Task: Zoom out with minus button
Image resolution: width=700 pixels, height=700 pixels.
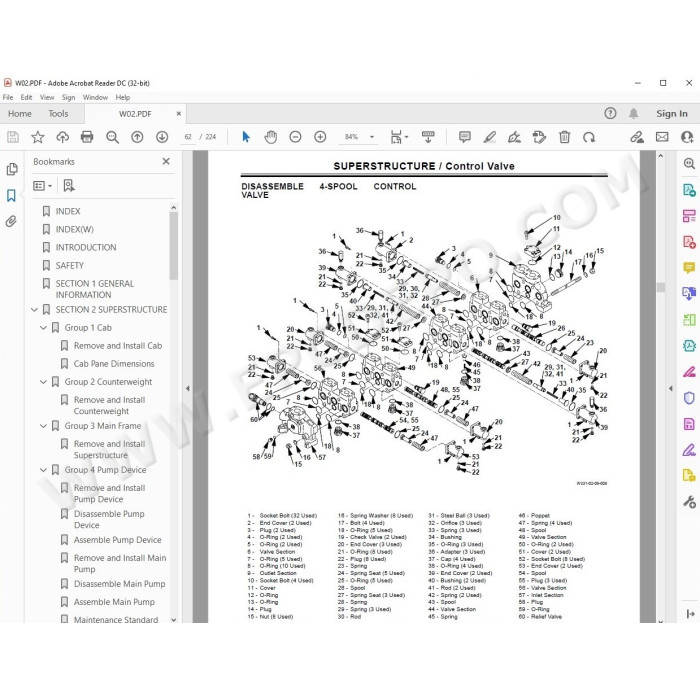Action: pyautogui.click(x=295, y=137)
